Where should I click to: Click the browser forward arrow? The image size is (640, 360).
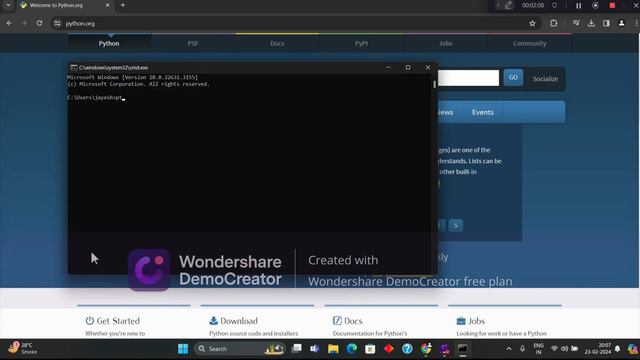[x=24, y=23]
